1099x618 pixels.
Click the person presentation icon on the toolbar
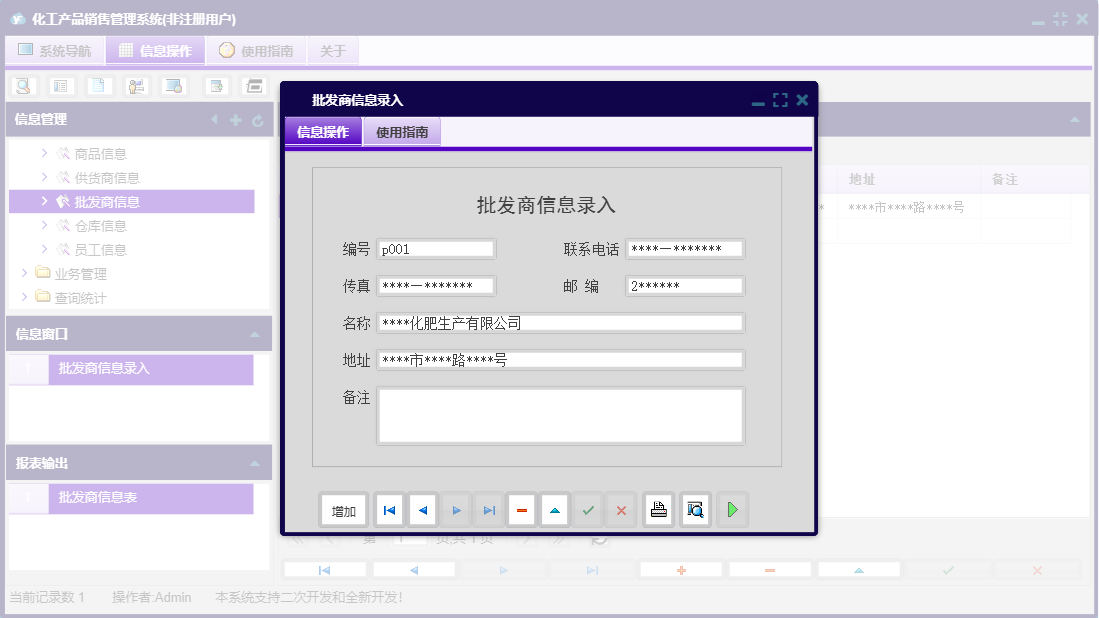pyautogui.click(x=136, y=85)
